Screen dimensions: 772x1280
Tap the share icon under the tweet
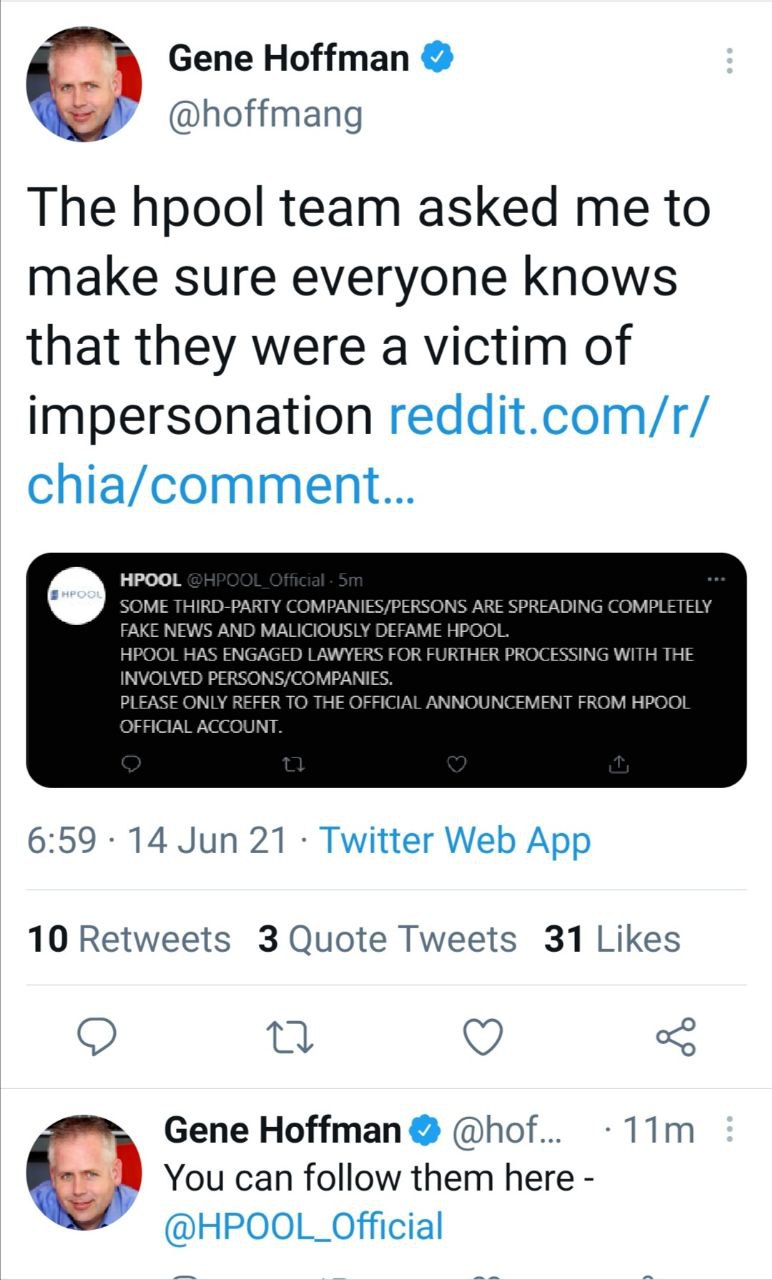tap(676, 1037)
